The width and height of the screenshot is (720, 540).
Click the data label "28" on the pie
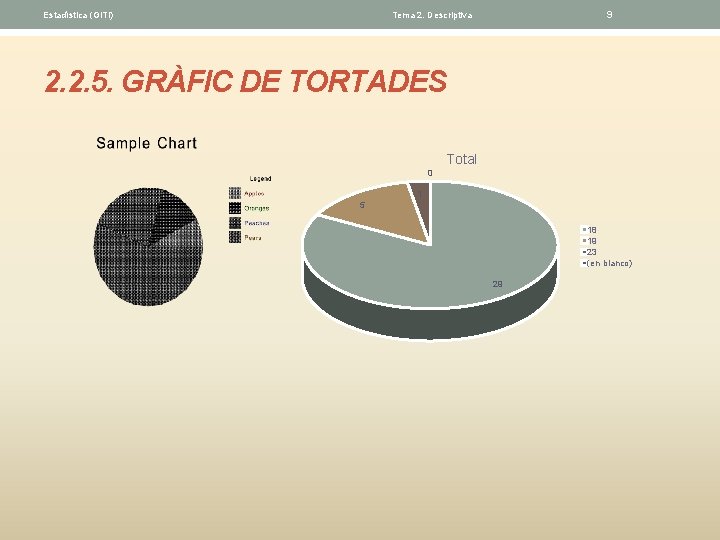(x=497, y=284)
